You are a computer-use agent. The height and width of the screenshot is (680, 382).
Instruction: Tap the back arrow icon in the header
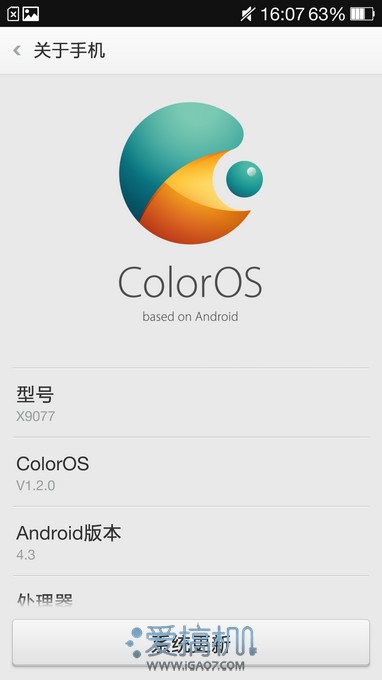click(17, 51)
